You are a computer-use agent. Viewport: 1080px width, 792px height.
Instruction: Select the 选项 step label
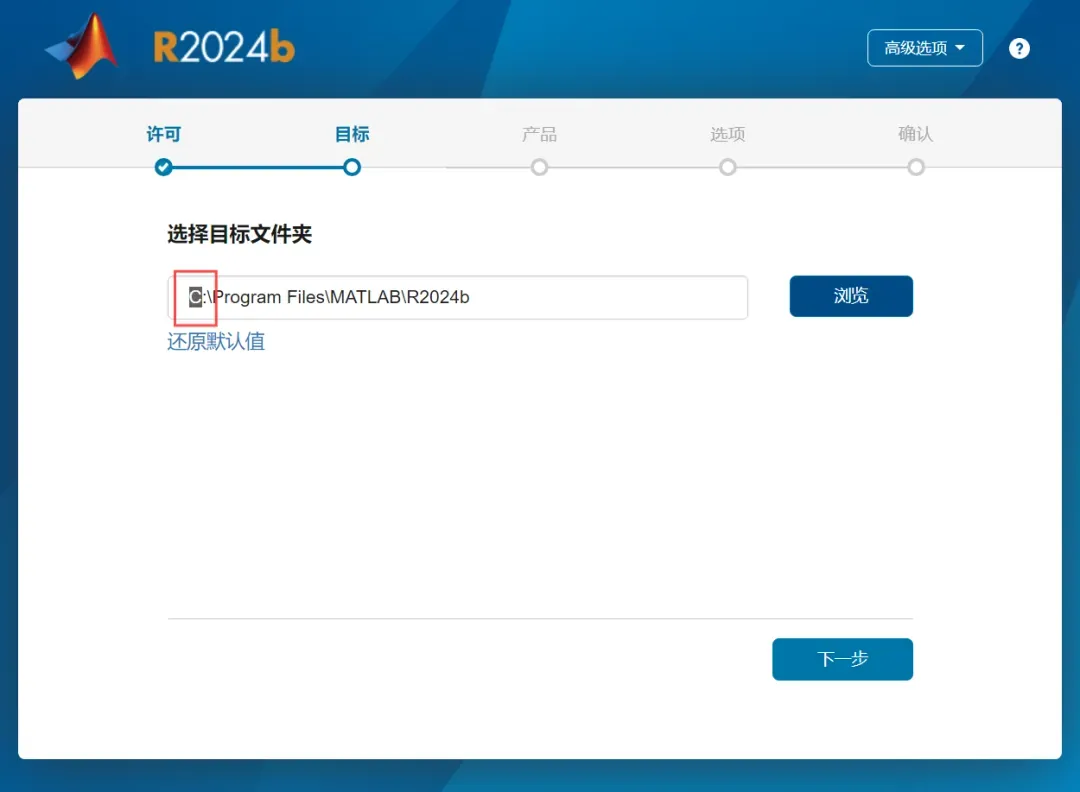[x=727, y=134]
